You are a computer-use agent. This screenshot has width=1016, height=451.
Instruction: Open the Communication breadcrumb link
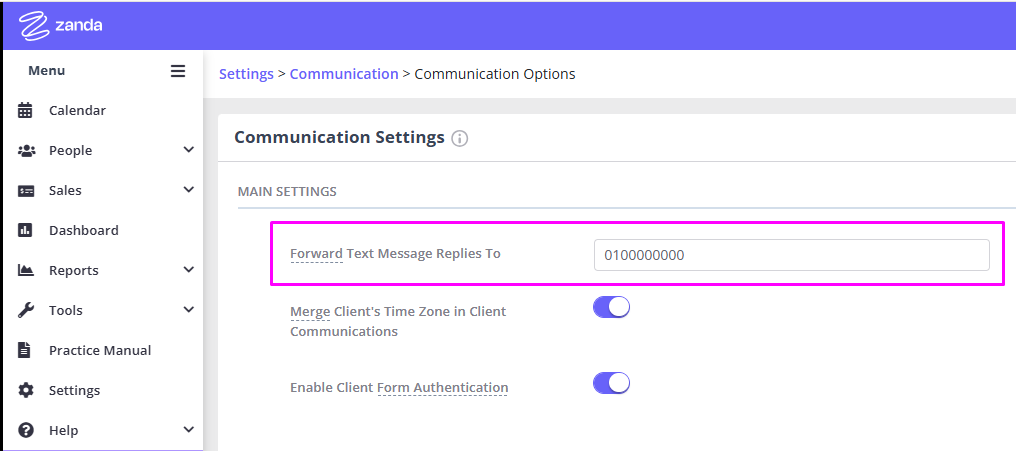344,74
